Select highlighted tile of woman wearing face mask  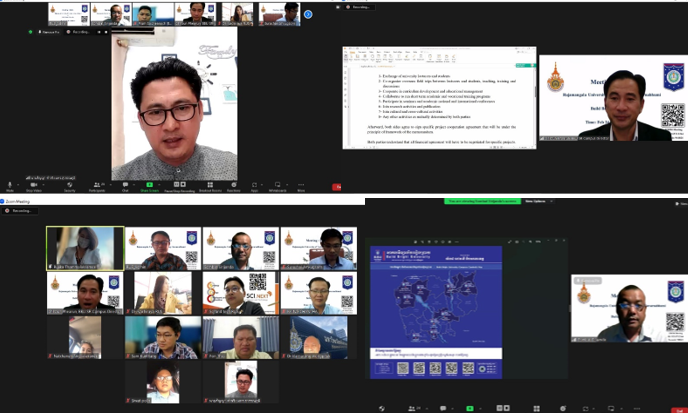pos(85,248)
